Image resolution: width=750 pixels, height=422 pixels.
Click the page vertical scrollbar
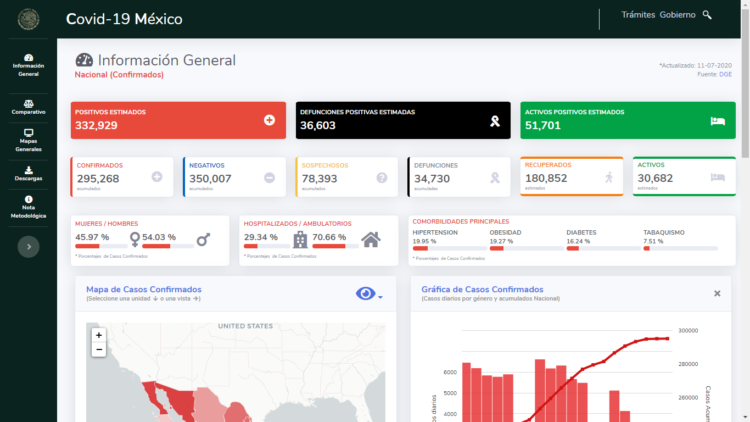745,211
